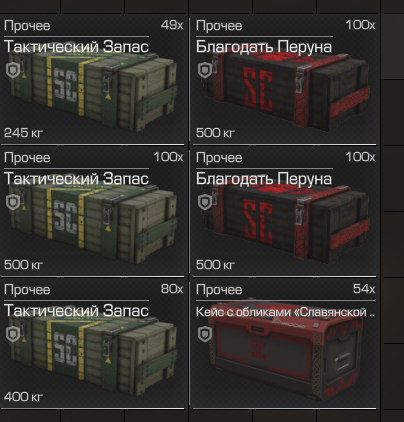
Task: Click the 245 кг weight label
Action: coord(23,133)
